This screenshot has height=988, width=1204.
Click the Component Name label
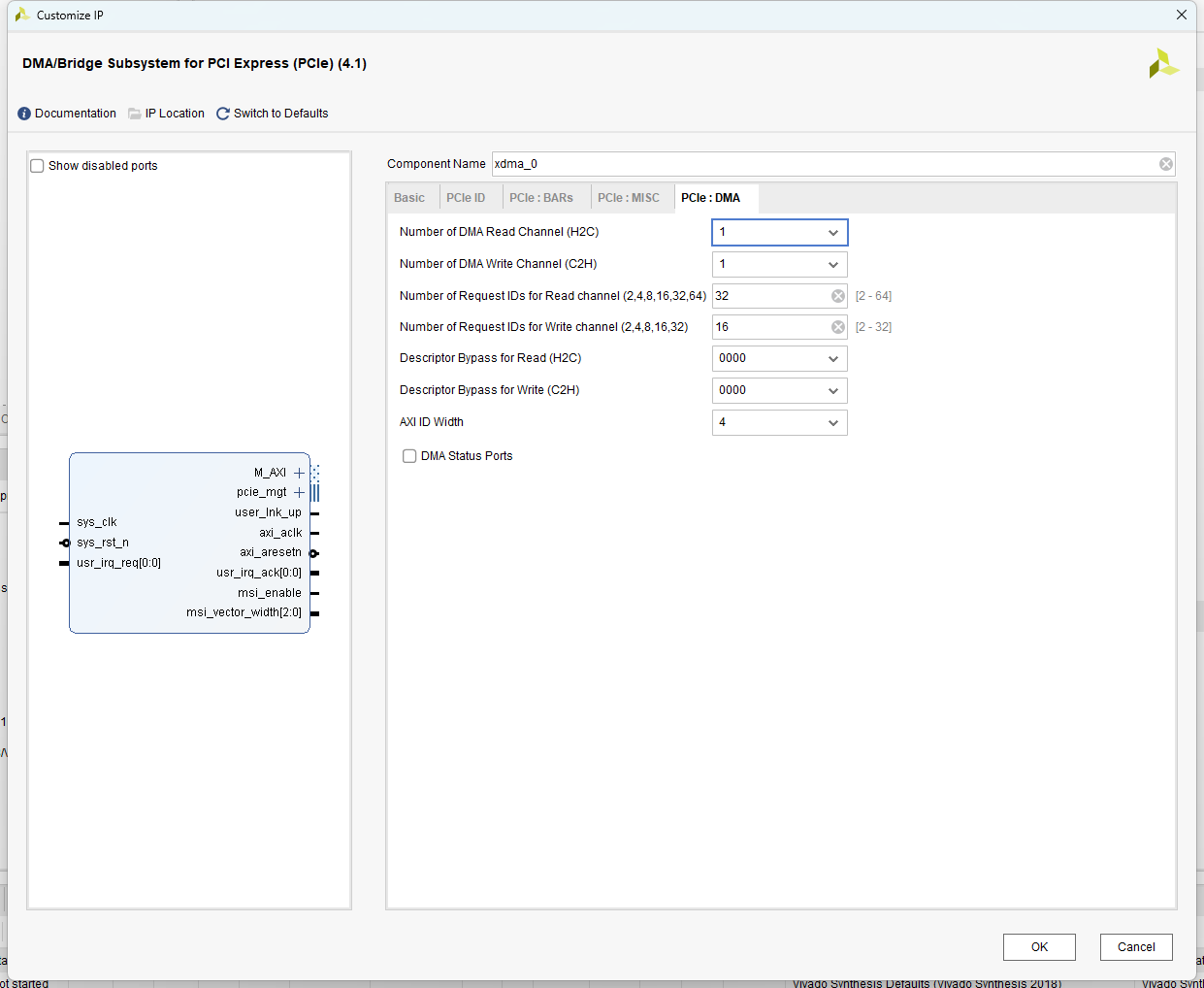437,164
